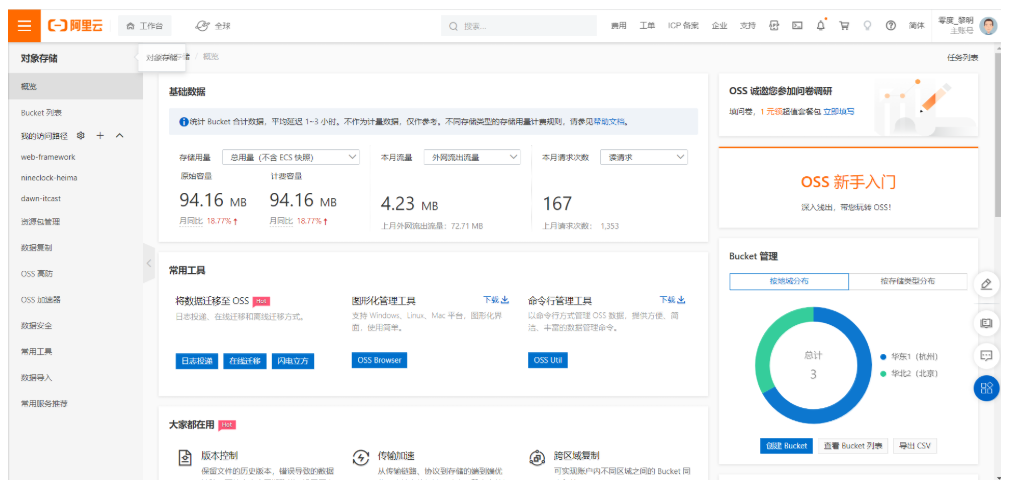Open the 帮助文档 link in the notice
The image size is (1024, 497).
[609, 121]
